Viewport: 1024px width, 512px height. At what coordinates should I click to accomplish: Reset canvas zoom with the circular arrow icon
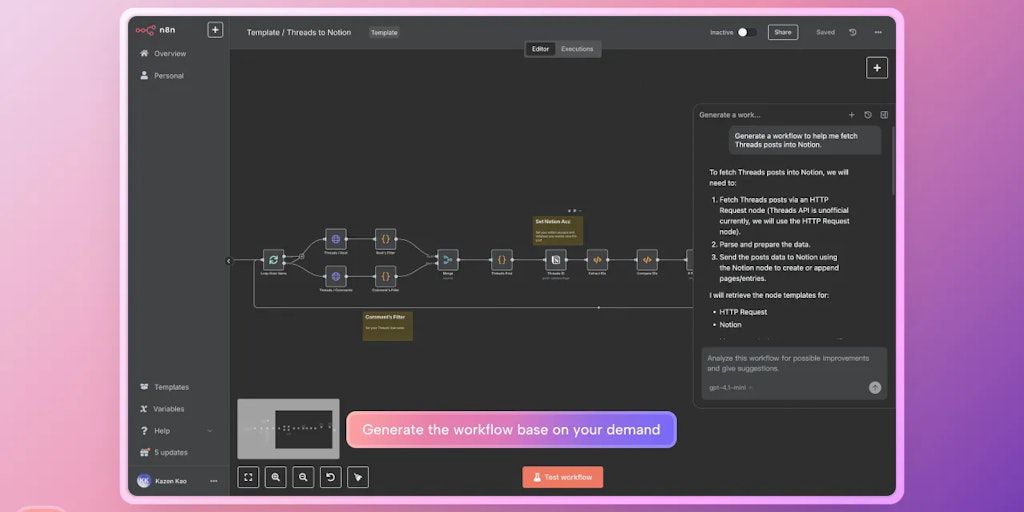[330, 477]
